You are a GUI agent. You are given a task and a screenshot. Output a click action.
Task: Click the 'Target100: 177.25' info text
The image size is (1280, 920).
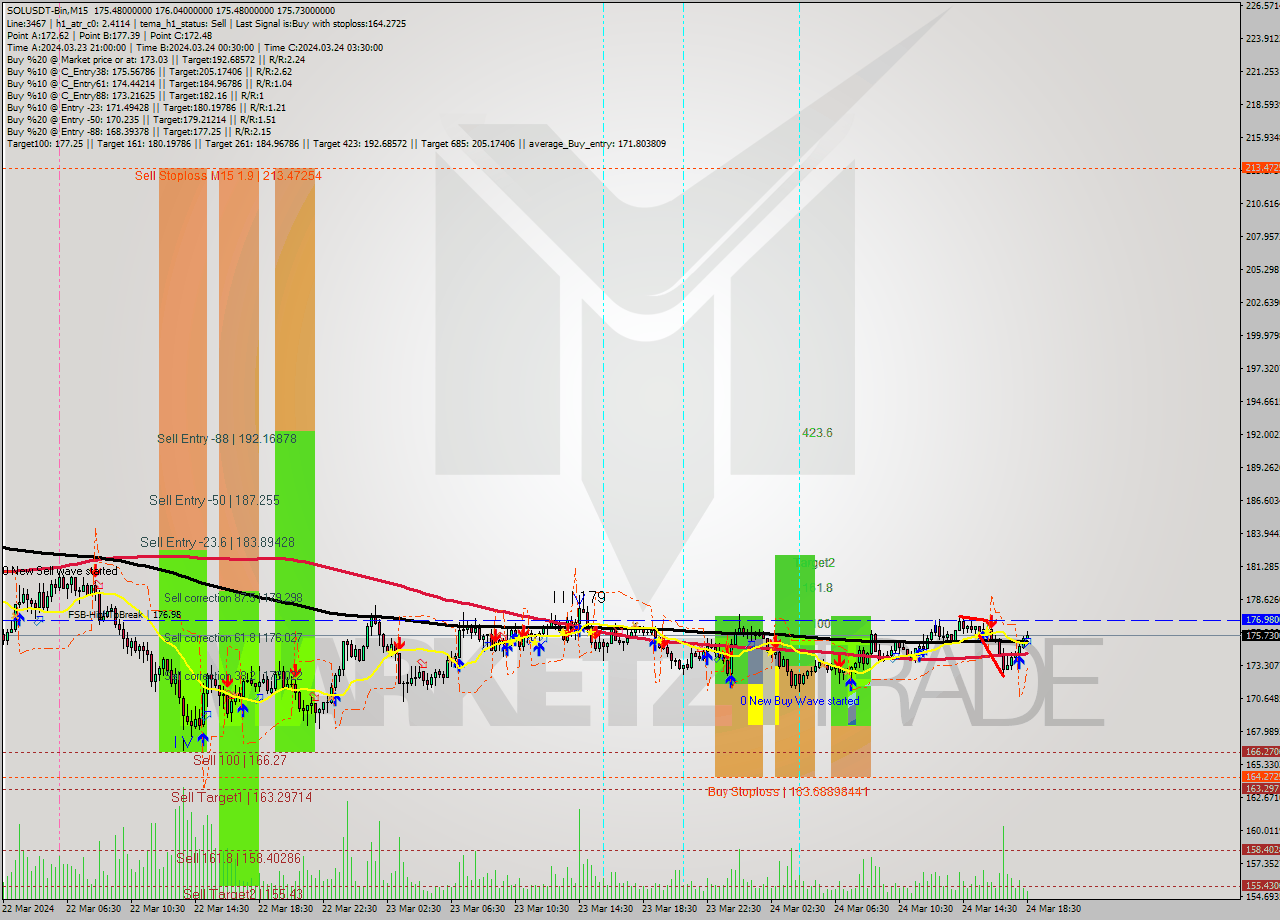coord(46,144)
